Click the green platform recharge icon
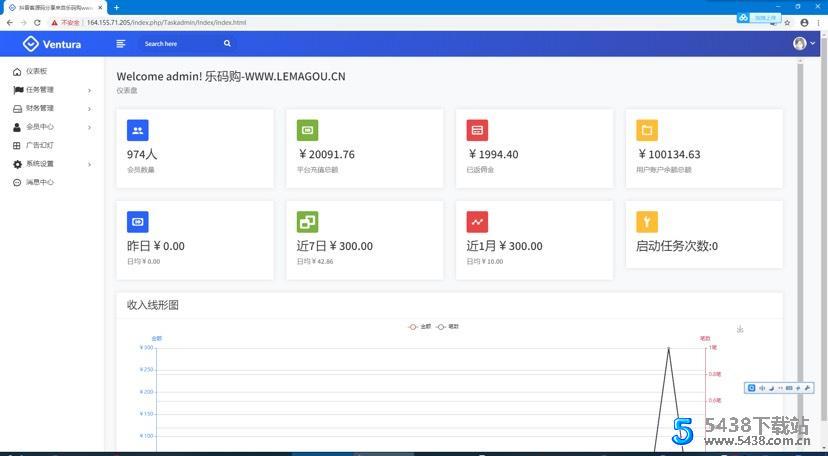828x456 pixels. point(308,130)
